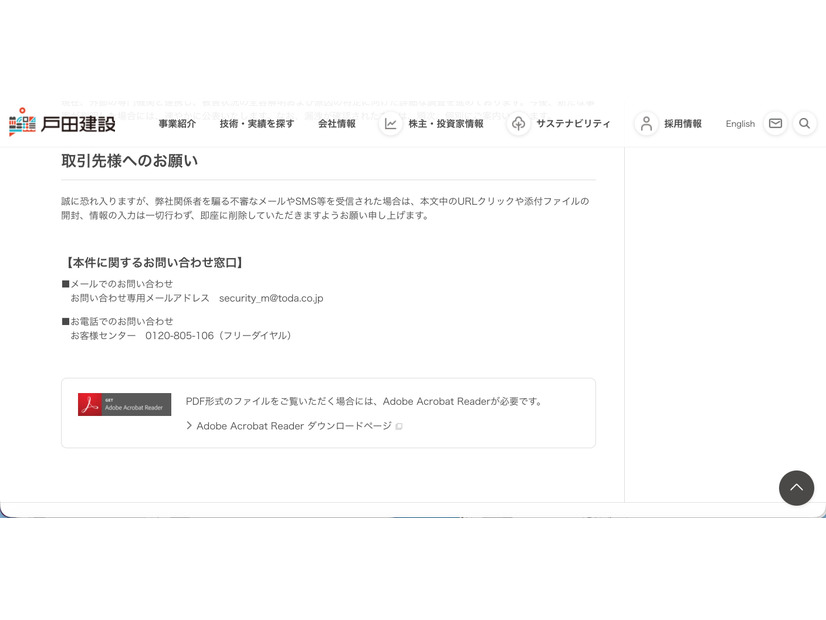Click the Get Adobe Acrobat Reader banner
This screenshot has height=620, width=826.
coord(124,405)
